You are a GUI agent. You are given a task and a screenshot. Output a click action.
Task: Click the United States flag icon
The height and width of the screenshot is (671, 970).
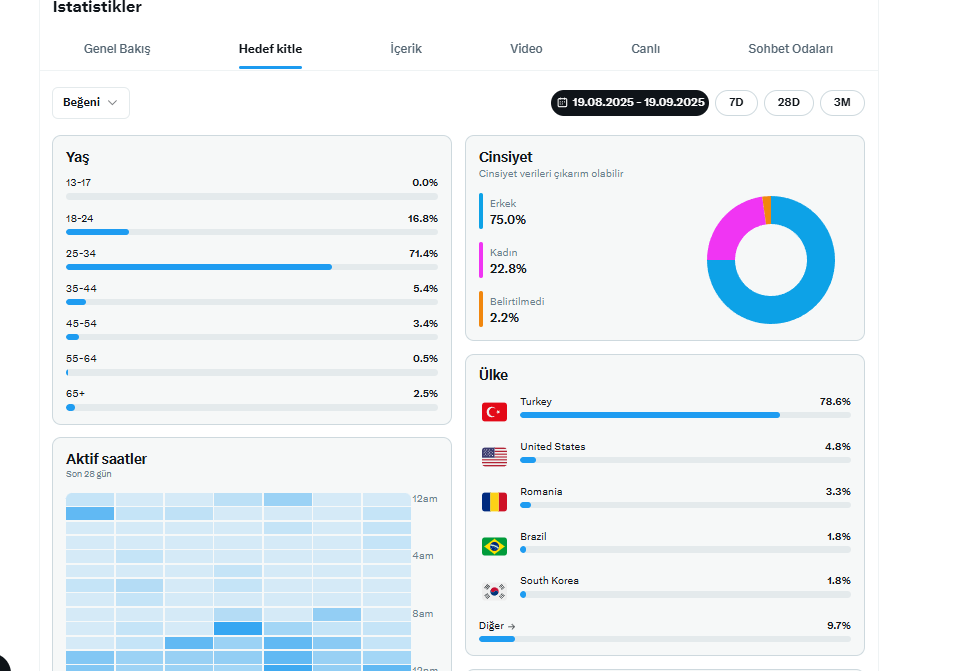click(x=494, y=457)
